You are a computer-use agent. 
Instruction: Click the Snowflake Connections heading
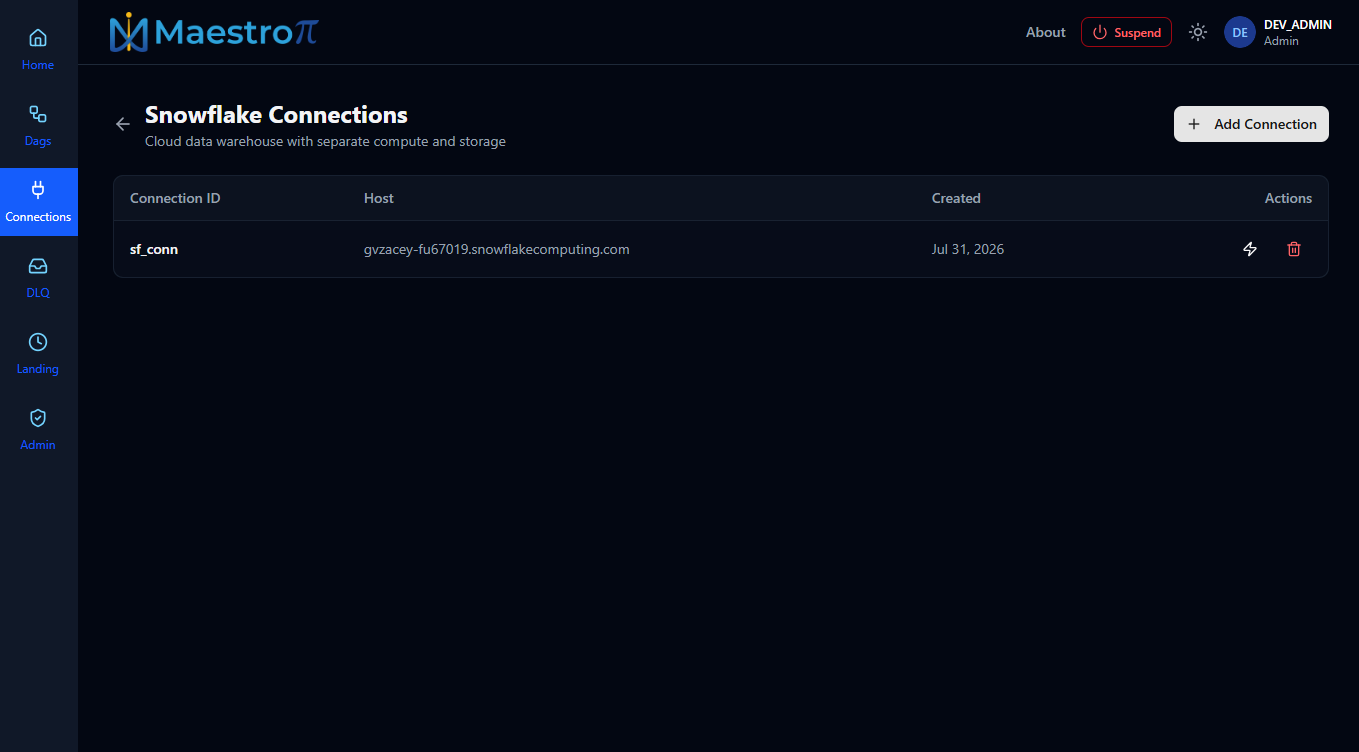276,115
